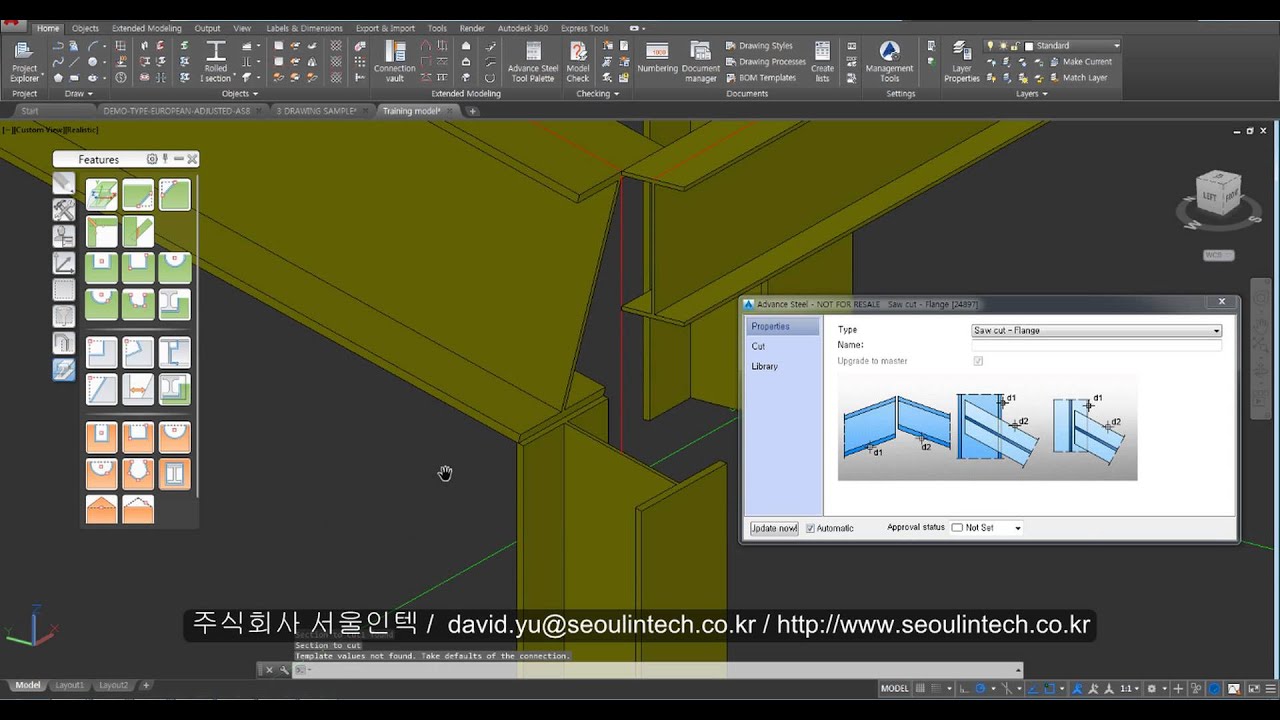Open the Labels & Dimensions tab
1280x720 pixels.
click(x=304, y=28)
